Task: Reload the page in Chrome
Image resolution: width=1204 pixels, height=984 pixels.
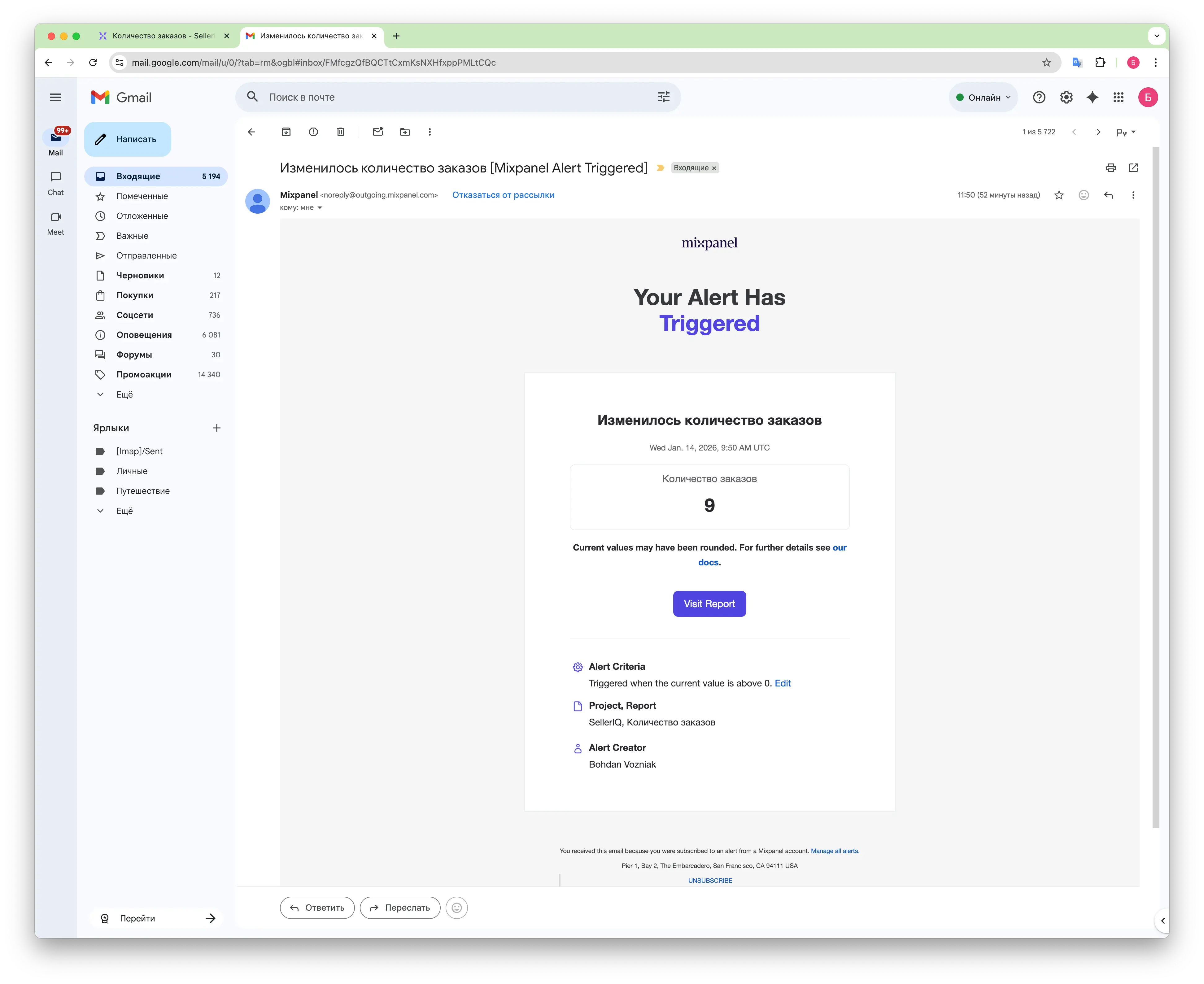Action: click(x=93, y=62)
